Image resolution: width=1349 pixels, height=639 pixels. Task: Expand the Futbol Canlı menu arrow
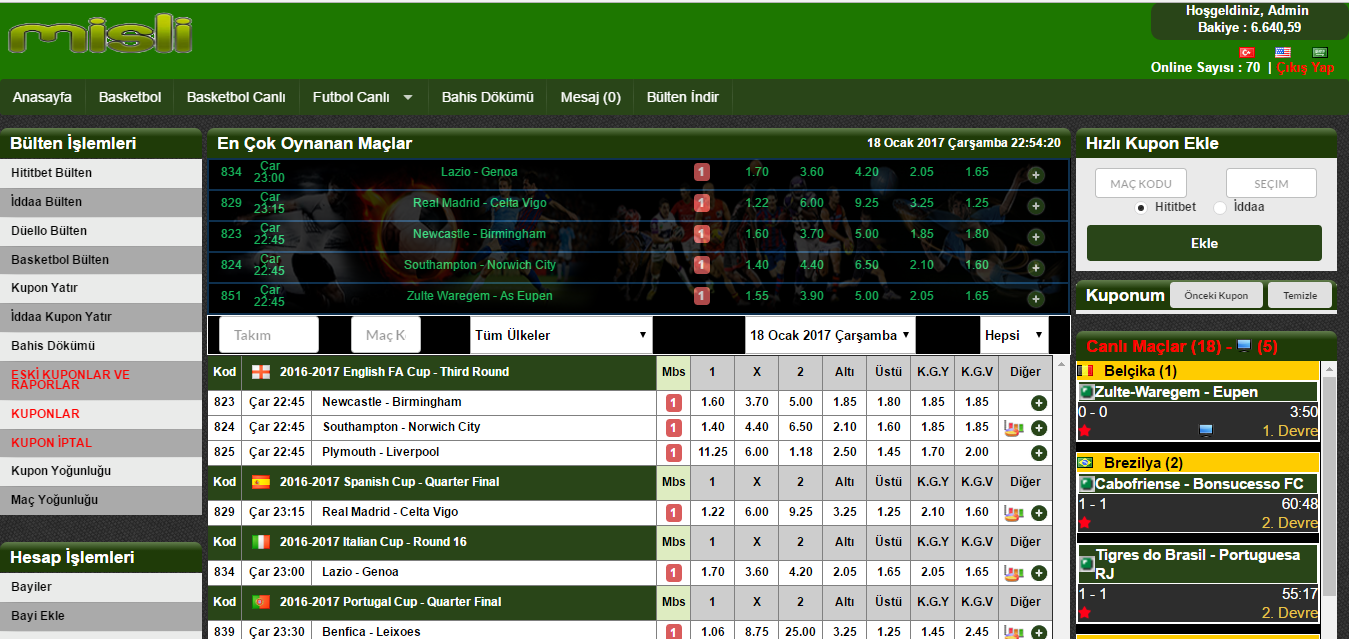click(x=407, y=98)
